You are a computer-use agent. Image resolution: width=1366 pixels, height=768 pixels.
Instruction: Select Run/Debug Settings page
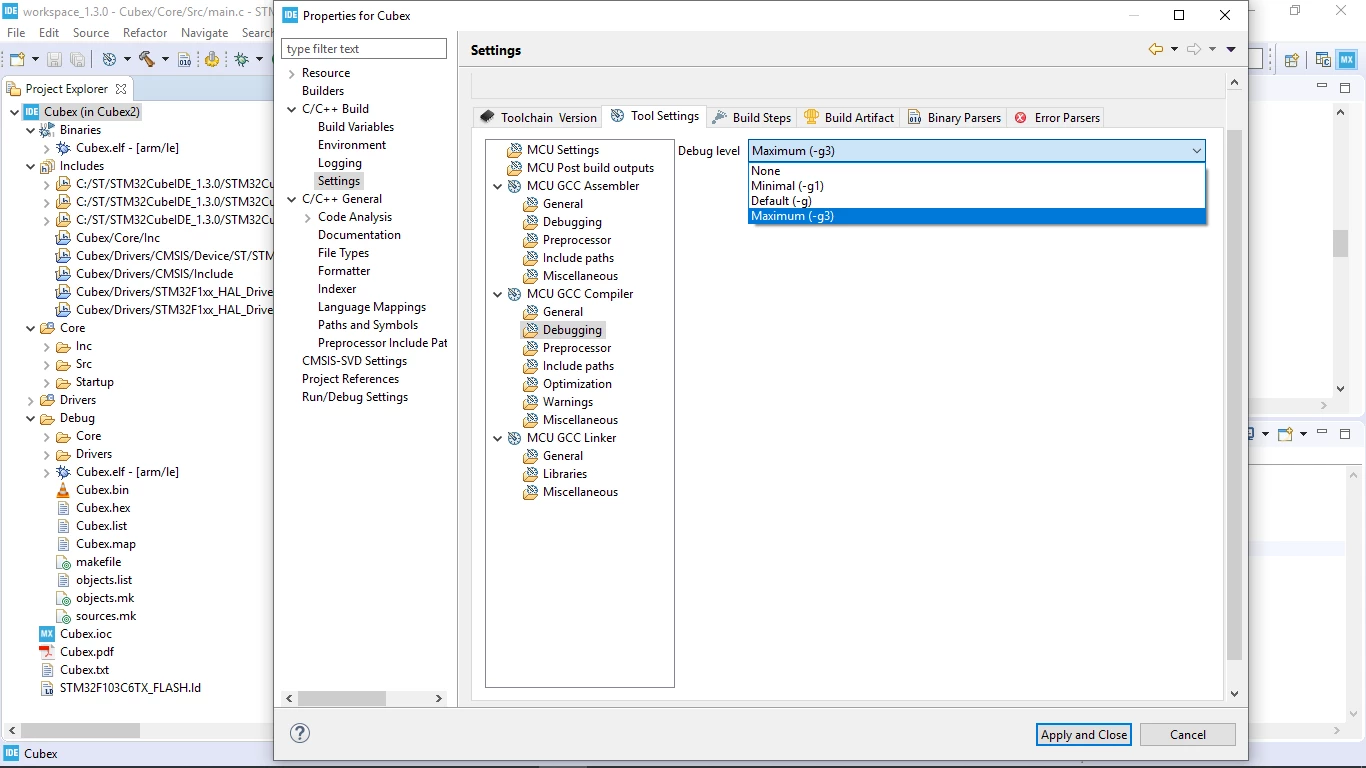(355, 397)
